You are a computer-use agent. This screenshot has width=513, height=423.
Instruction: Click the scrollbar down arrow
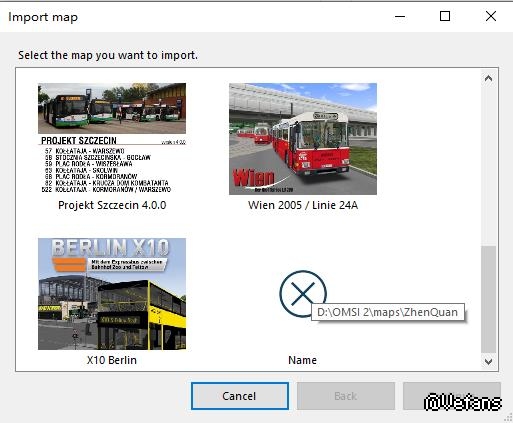(488, 361)
